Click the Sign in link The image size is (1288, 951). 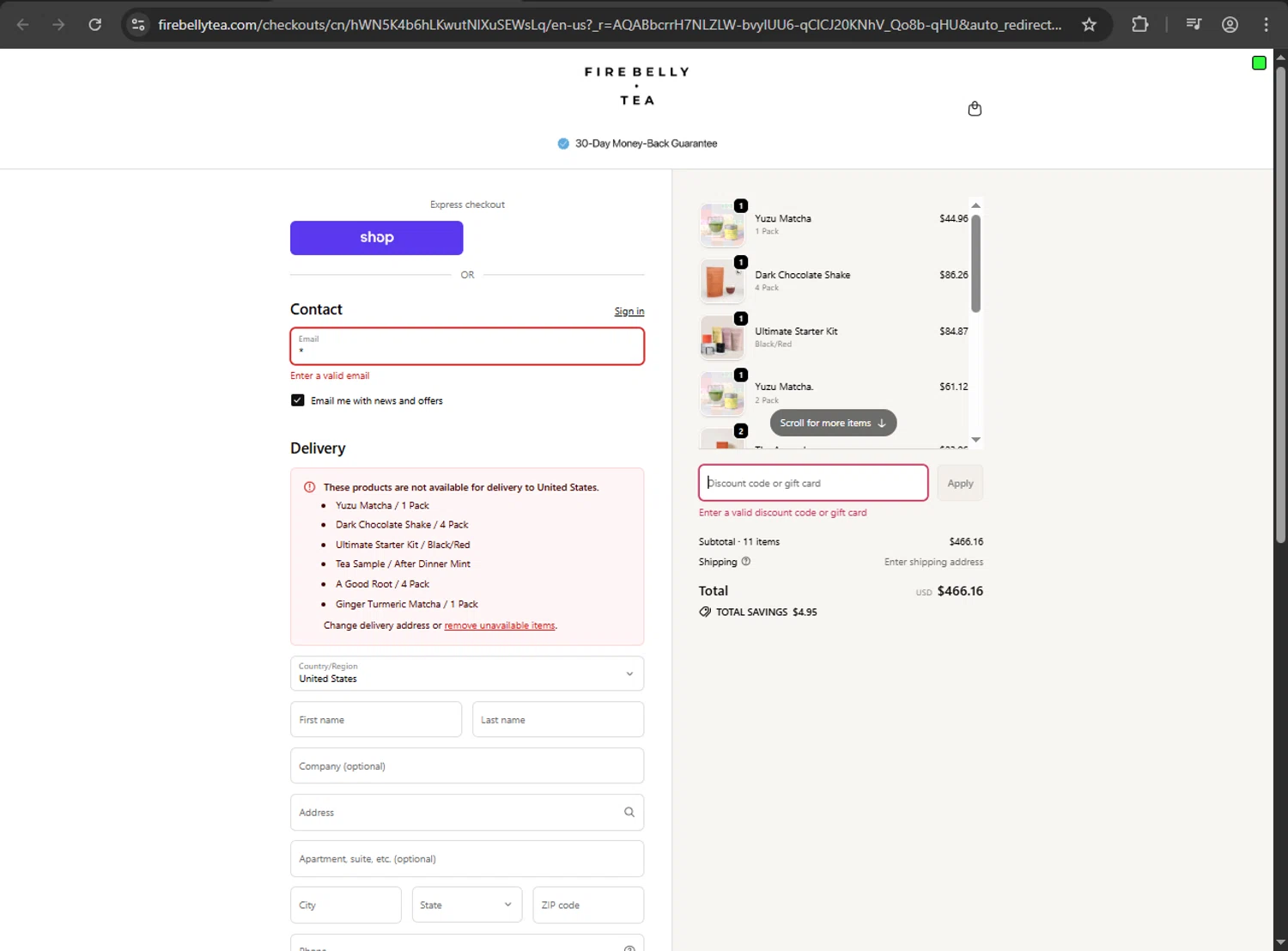(x=629, y=311)
